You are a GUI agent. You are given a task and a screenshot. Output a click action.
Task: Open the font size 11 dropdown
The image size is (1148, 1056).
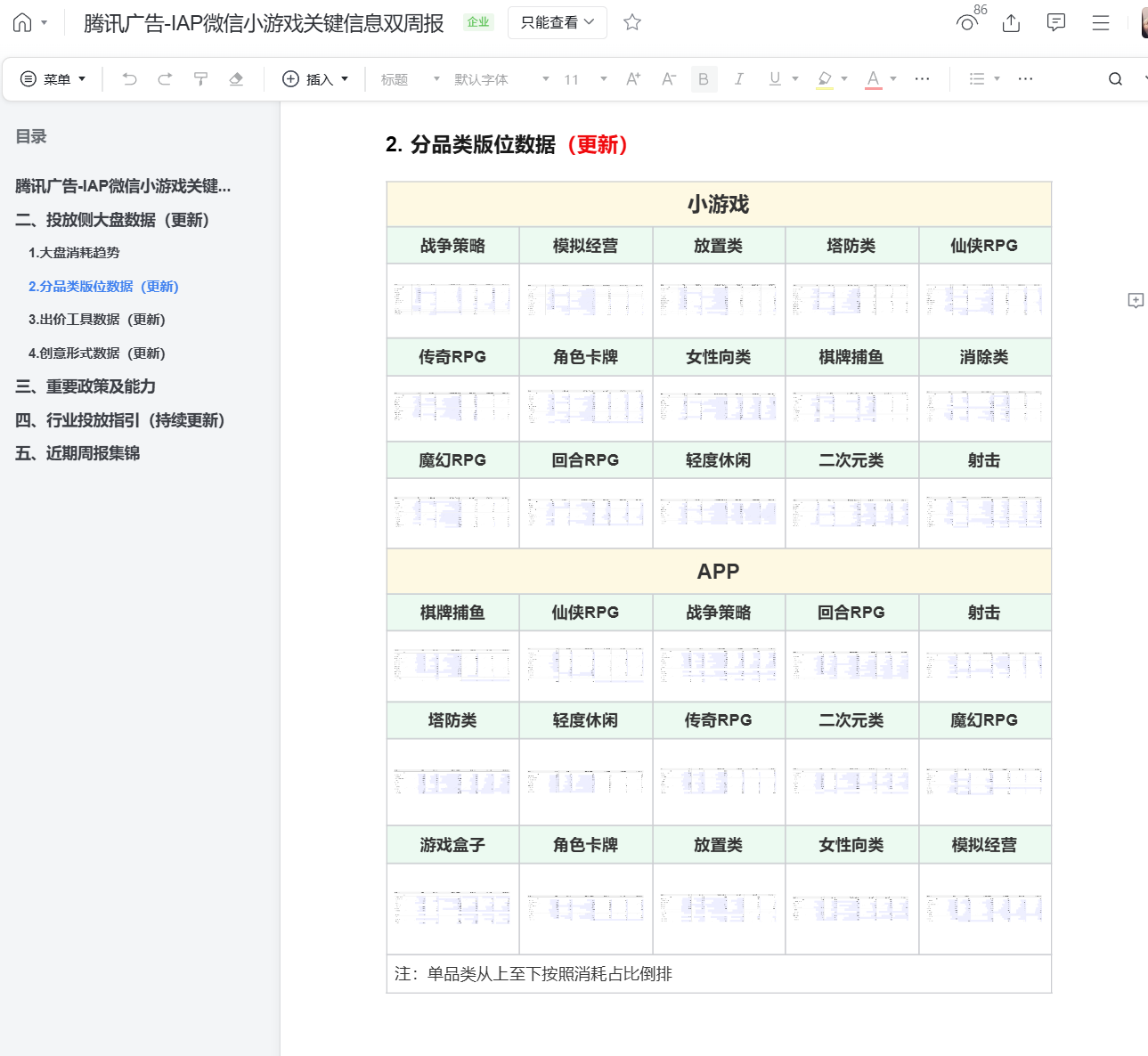(585, 79)
